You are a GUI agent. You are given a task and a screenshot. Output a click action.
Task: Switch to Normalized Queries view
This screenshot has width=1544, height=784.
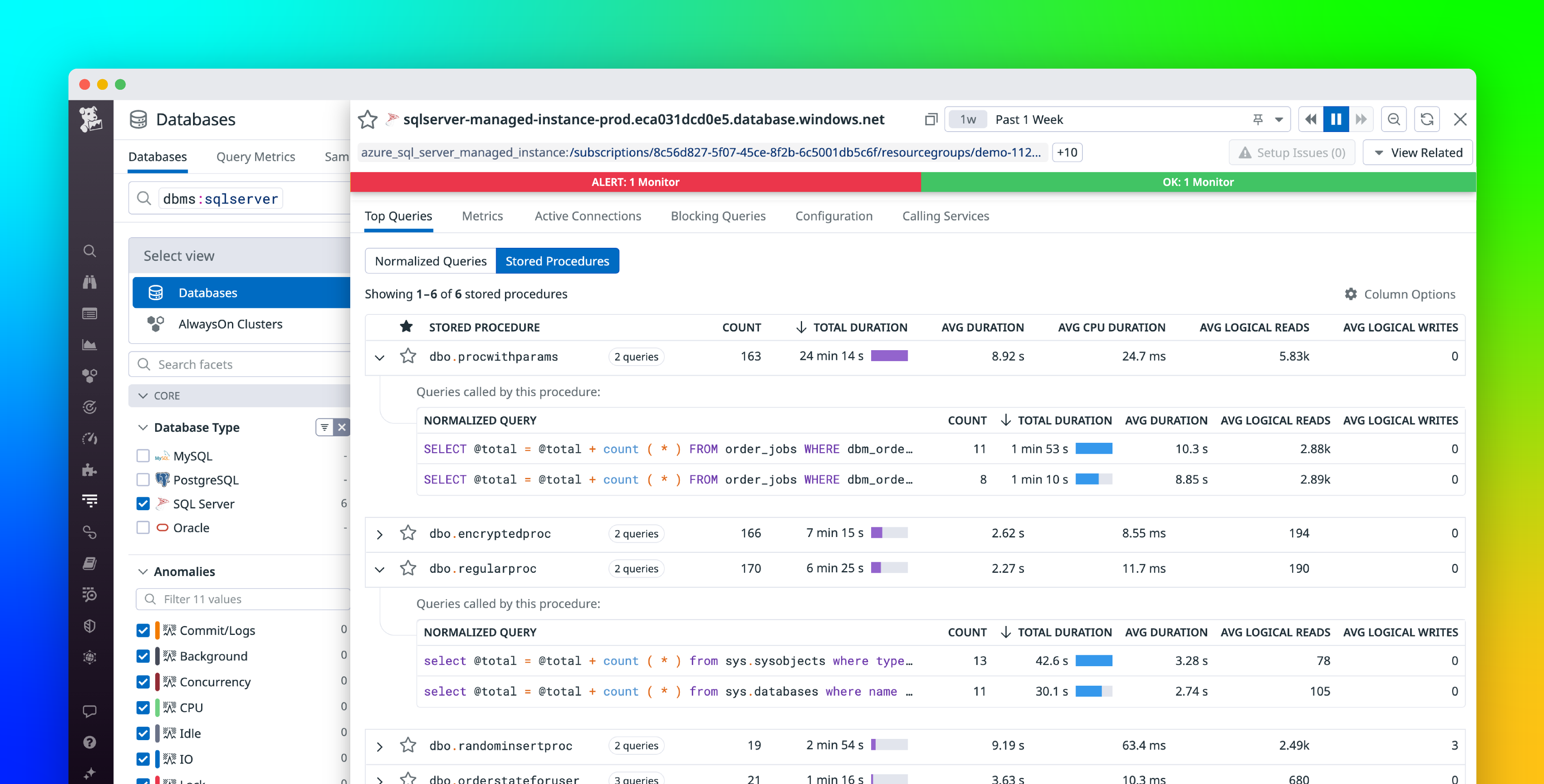pyautogui.click(x=430, y=261)
